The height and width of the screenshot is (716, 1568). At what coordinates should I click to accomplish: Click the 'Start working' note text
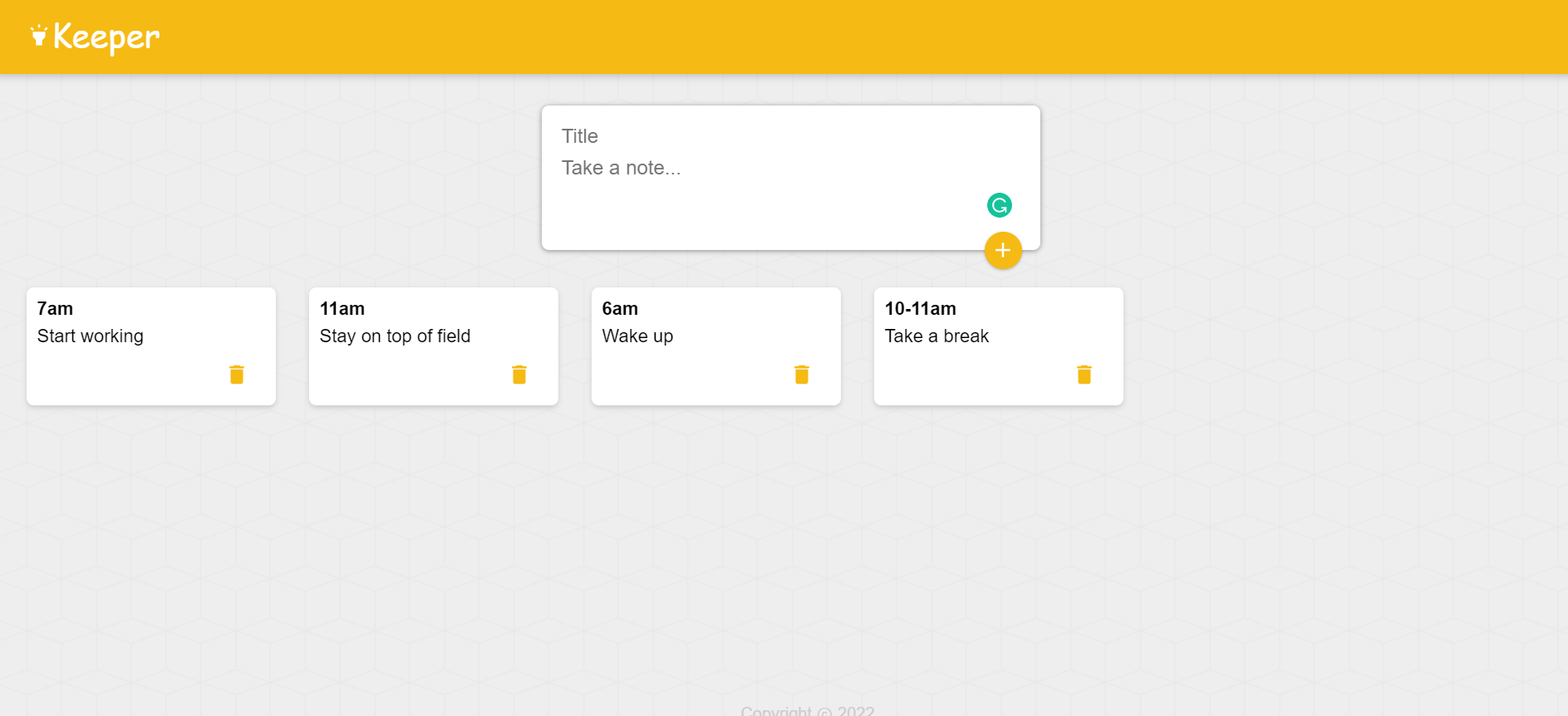pos(91,336)
